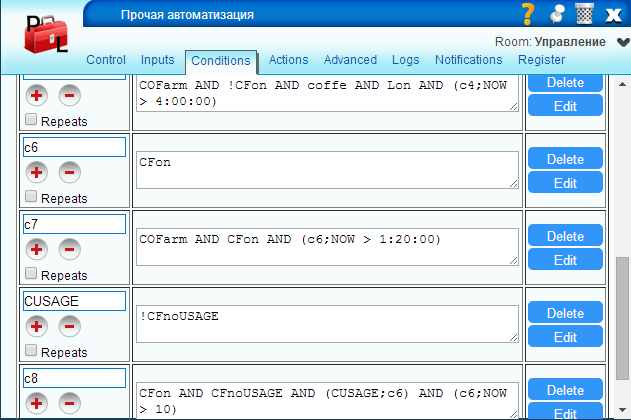The height and width of the screenshot is (420, 631).
Task: Check Repeats box for CUSAGE condition
Action: pyautogui.click(x=31, y=351)
